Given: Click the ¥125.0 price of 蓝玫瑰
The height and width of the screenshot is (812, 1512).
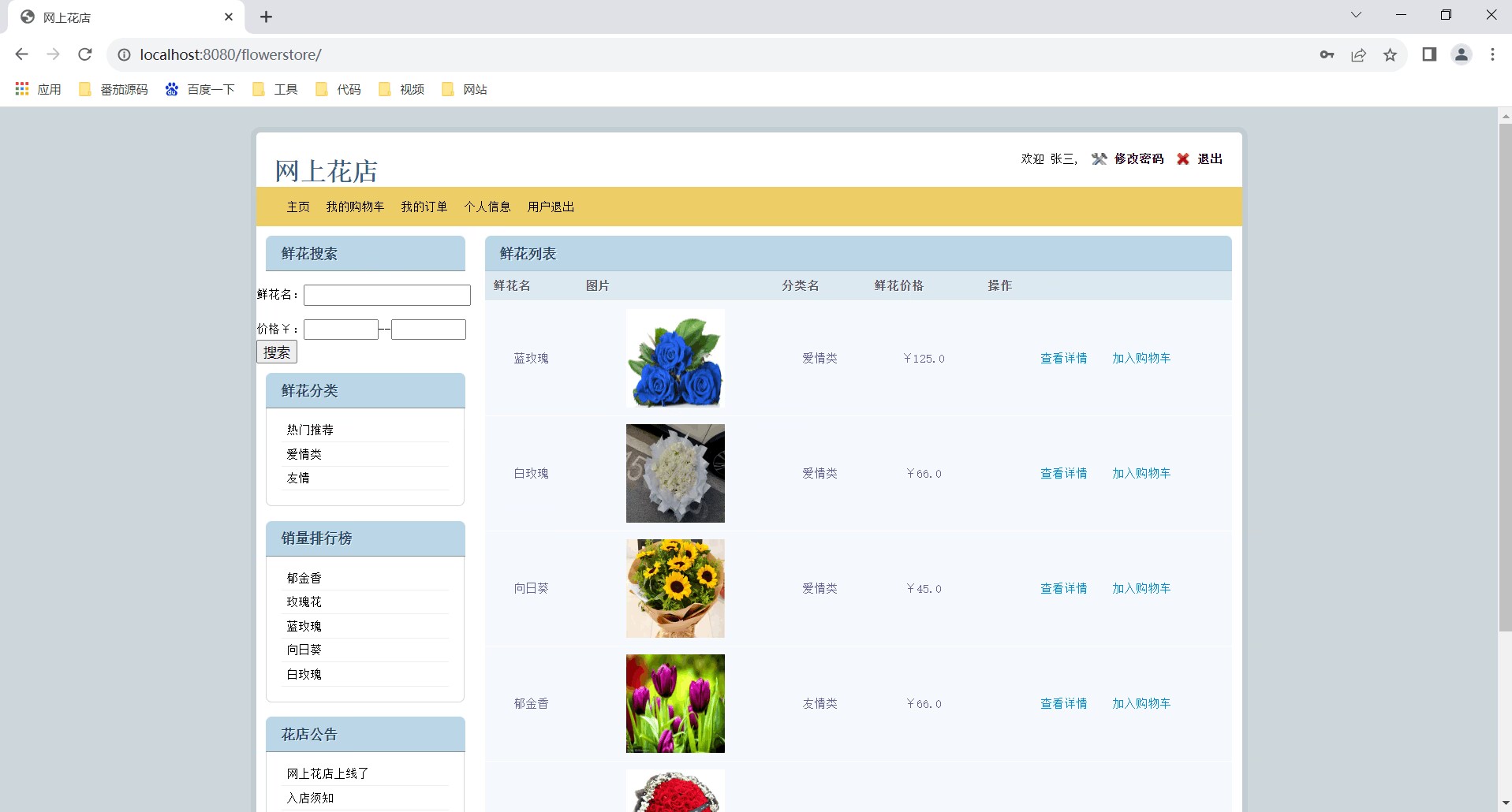Looking at the screenshot, I should click(924, 358).
